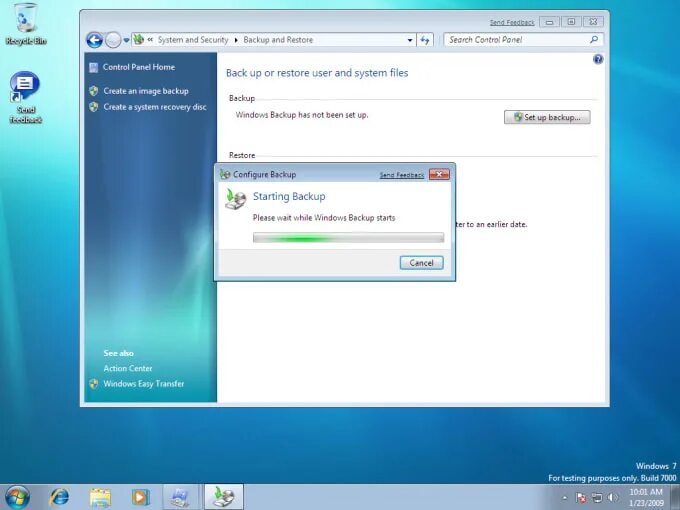680x510 pixels.
Task: Click the Starting Backup drive icon
Action: click(x=235, y=199)
